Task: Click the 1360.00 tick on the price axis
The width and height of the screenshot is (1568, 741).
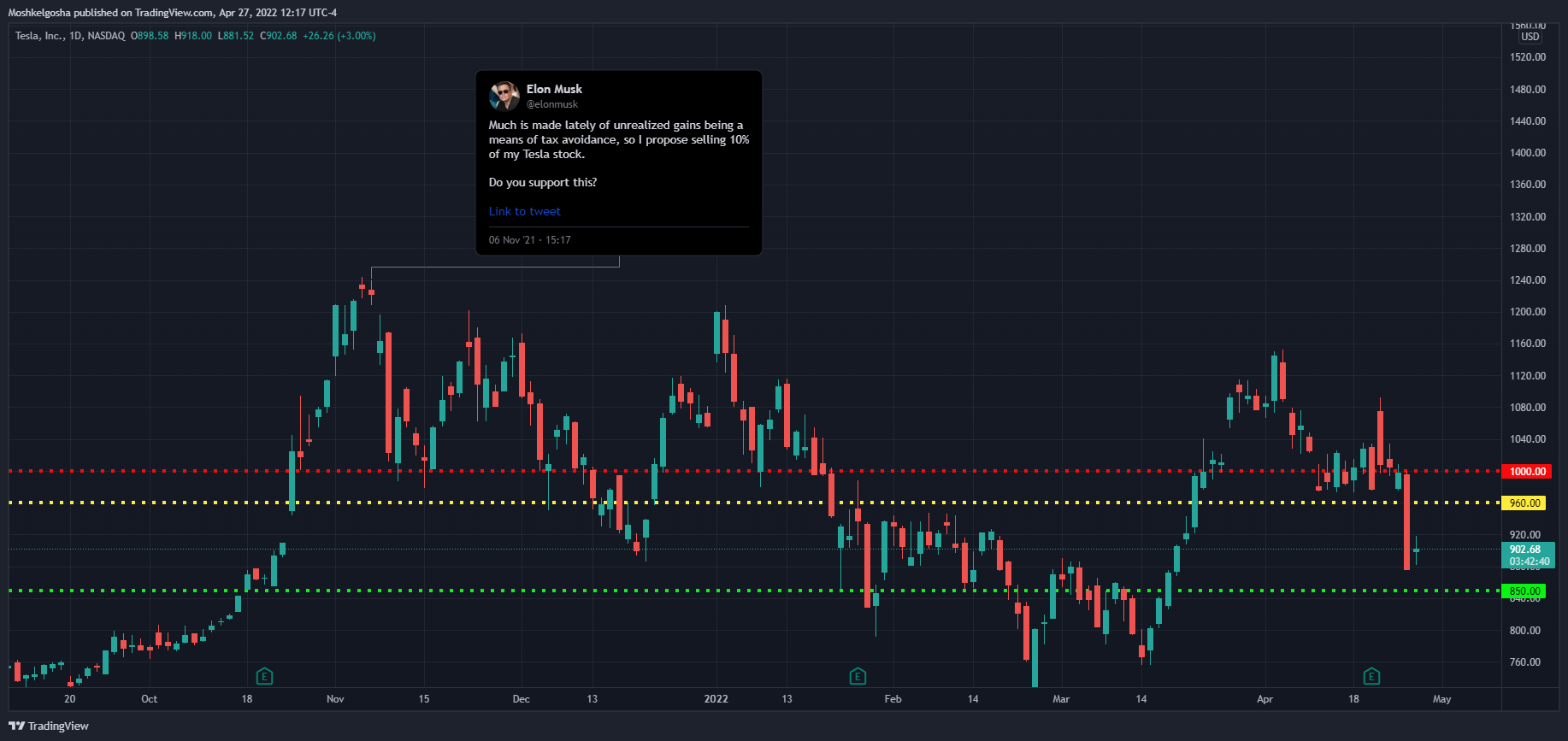Action: [1528, 185]
